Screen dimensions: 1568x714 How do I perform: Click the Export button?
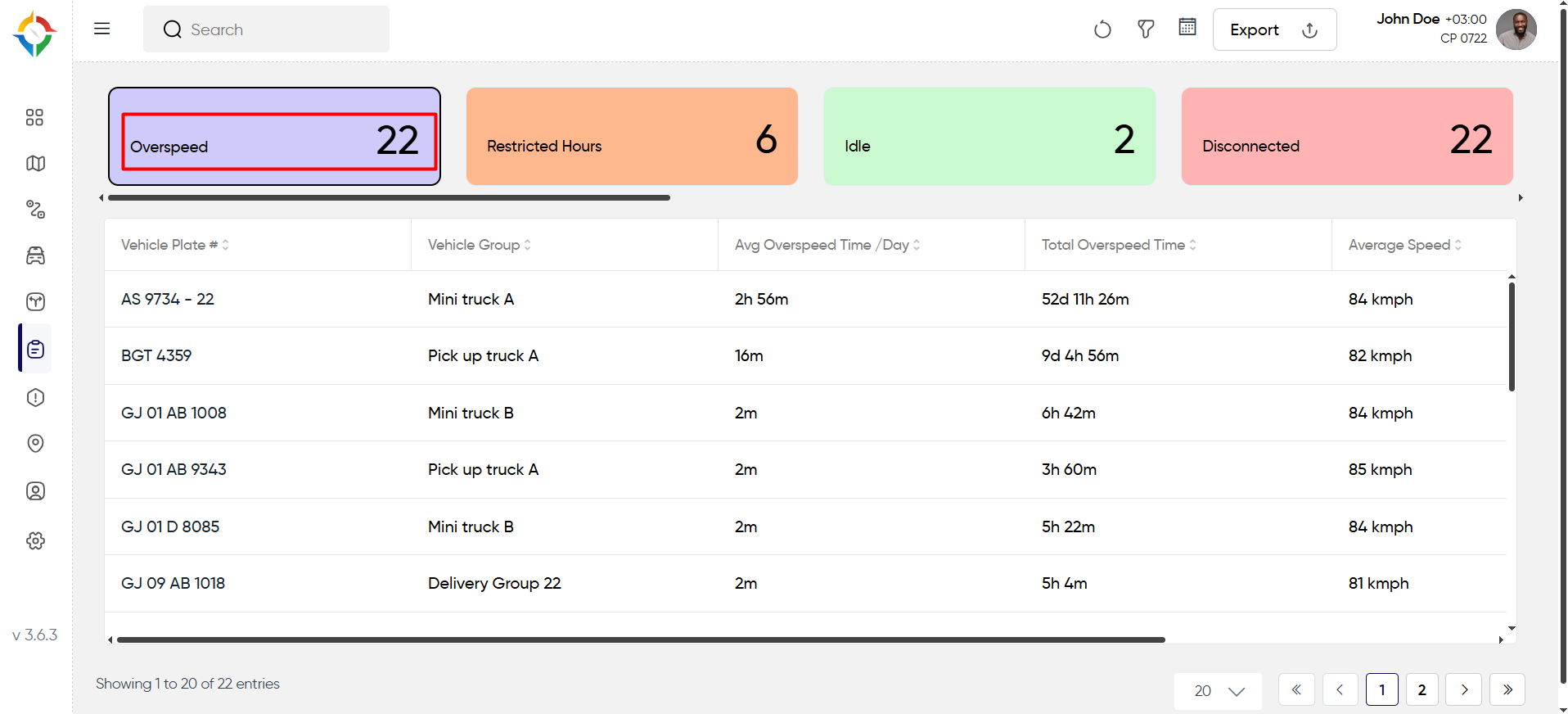[1274, 29]
